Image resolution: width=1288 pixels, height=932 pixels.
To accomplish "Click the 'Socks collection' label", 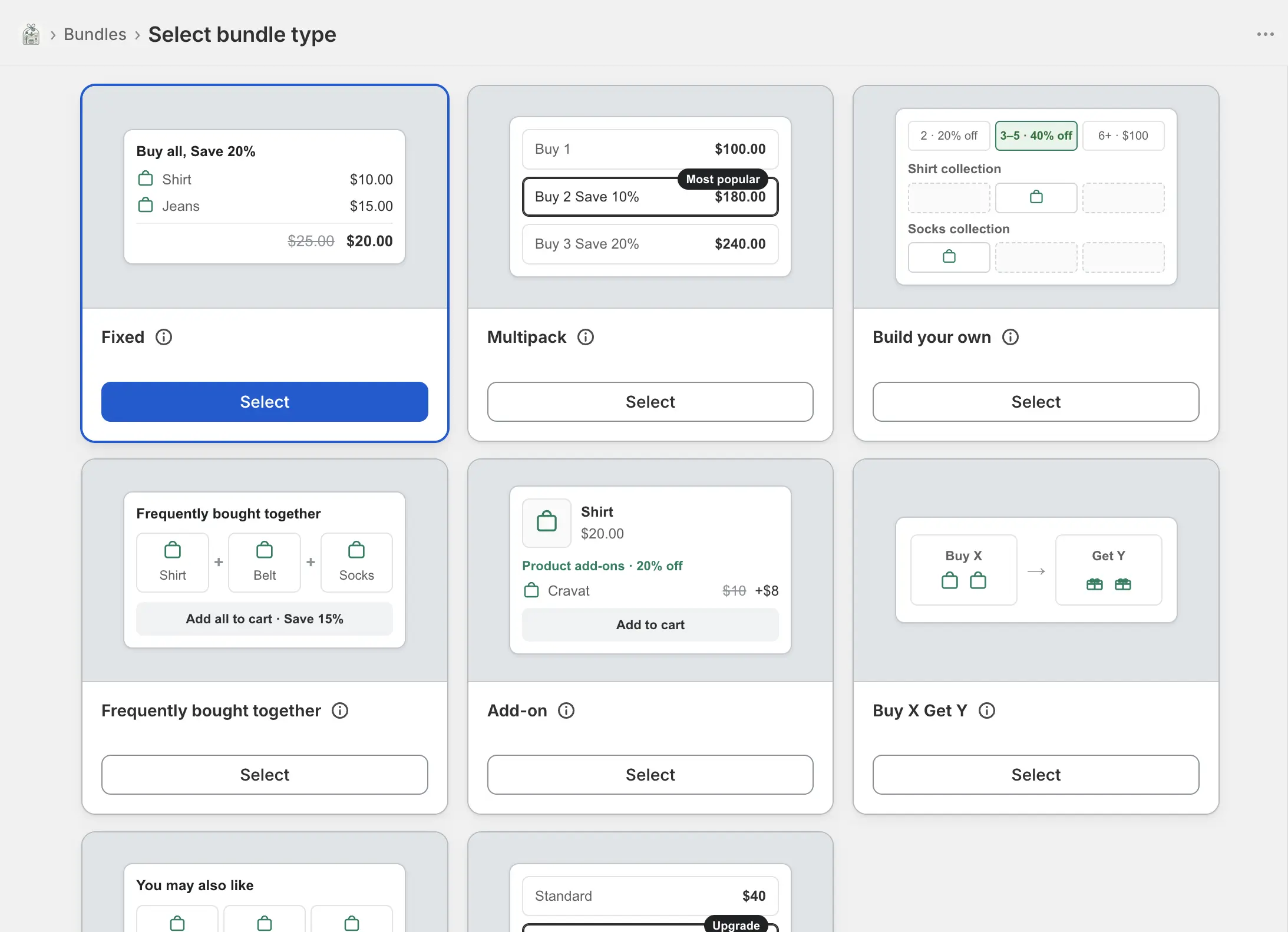I will point(959,229).
